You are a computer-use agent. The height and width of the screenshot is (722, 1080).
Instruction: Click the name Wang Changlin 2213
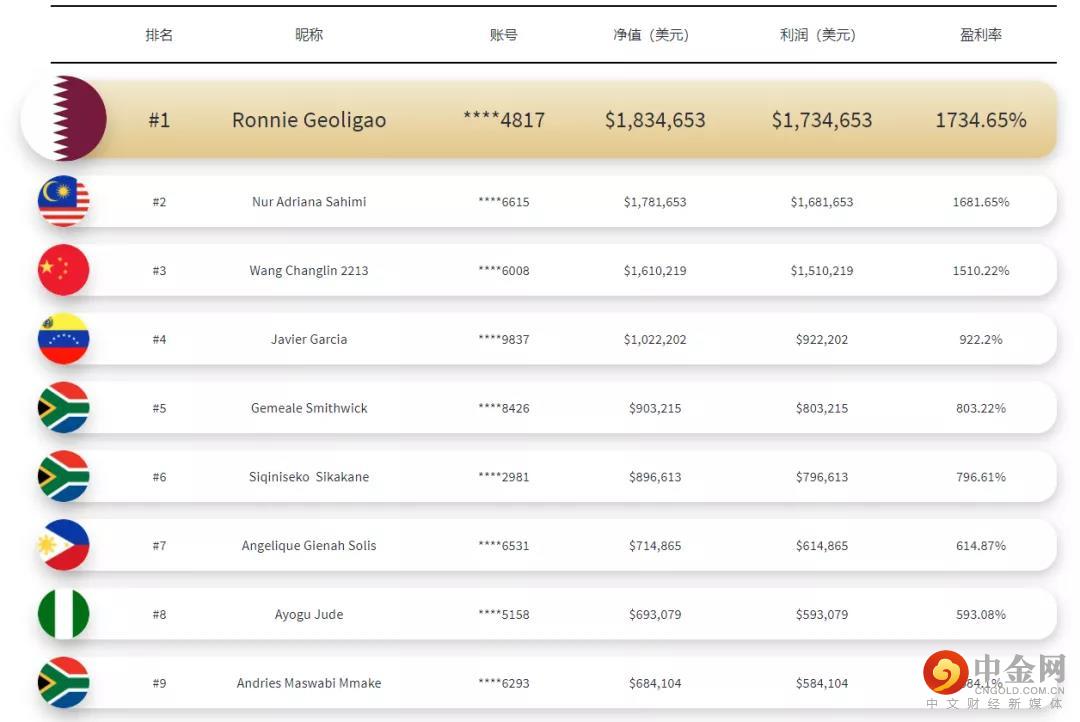coord(309,271)
